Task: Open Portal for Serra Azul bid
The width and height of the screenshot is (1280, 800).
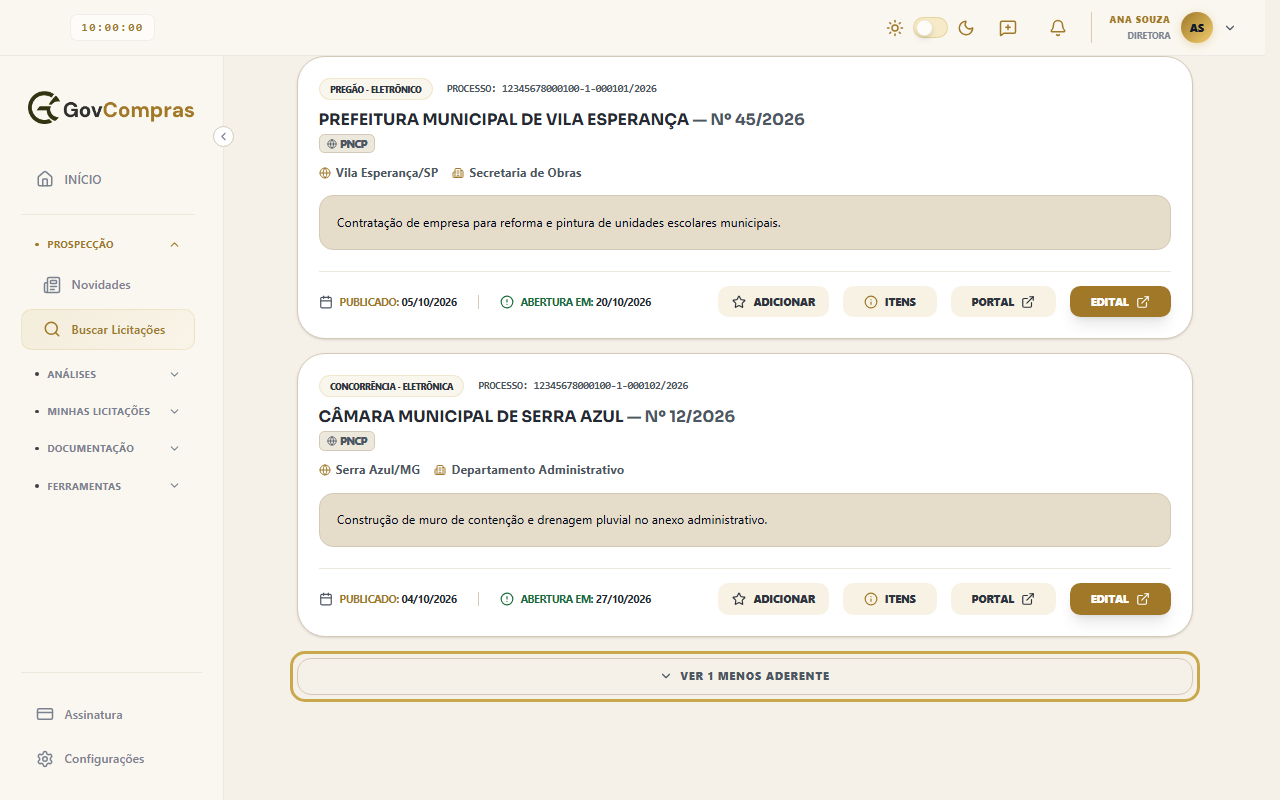Action: pos(1003,599)
